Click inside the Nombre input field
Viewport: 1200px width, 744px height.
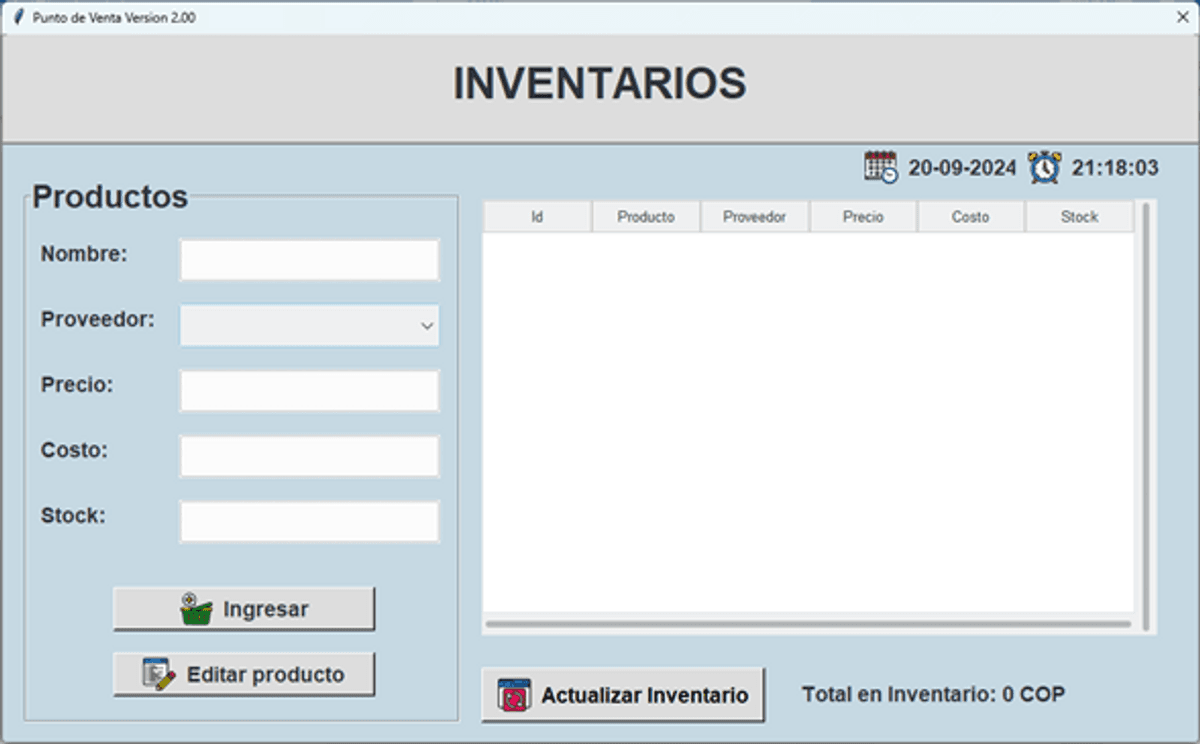point(307,260)
